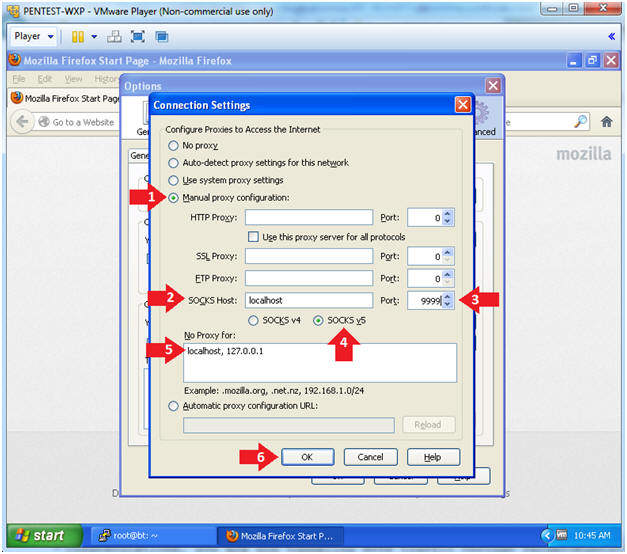Screen dimensions: 627x554
Task: Click the Firefox back navigation arrow
Action: [22, 122]
